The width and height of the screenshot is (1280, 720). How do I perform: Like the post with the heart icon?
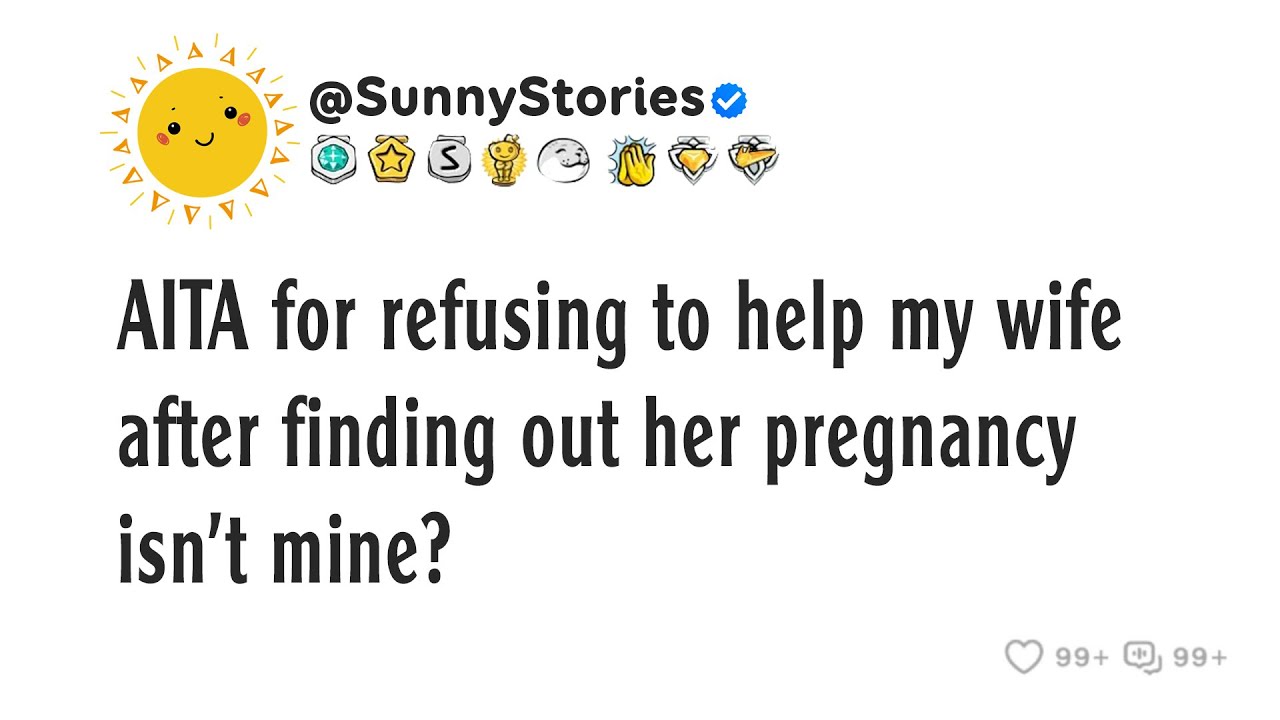[1023, 657]
